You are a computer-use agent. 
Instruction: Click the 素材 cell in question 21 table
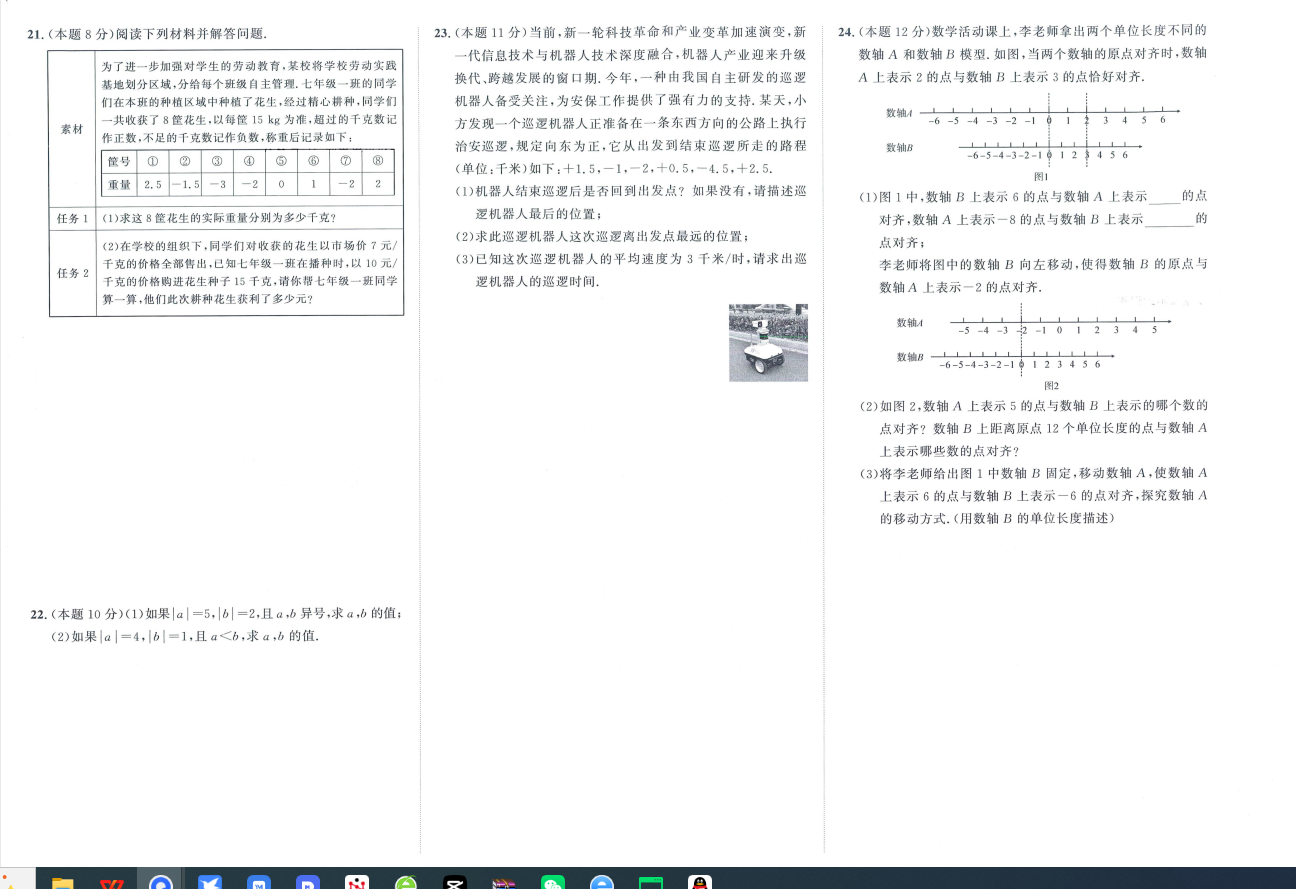[72, 130]
